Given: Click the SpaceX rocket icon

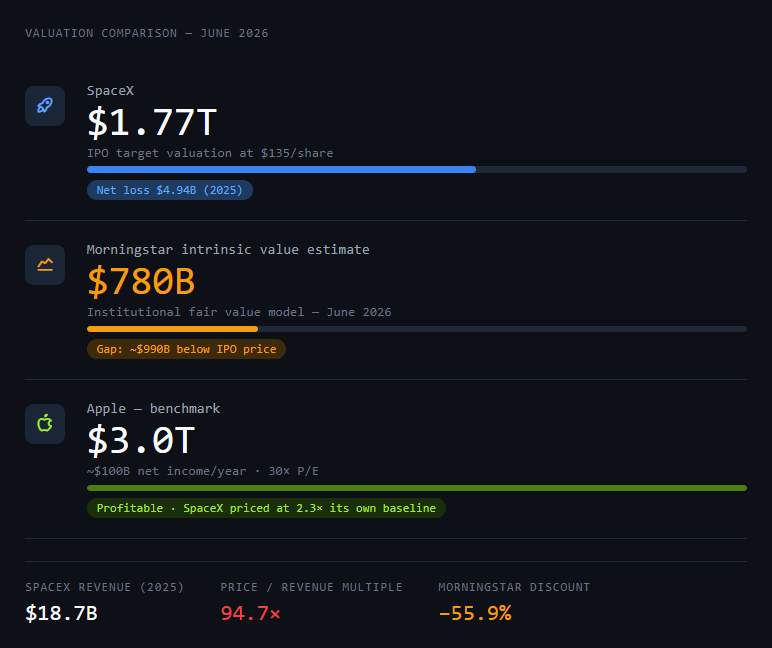Looking at the screenshot, I should tap(45, 106).
